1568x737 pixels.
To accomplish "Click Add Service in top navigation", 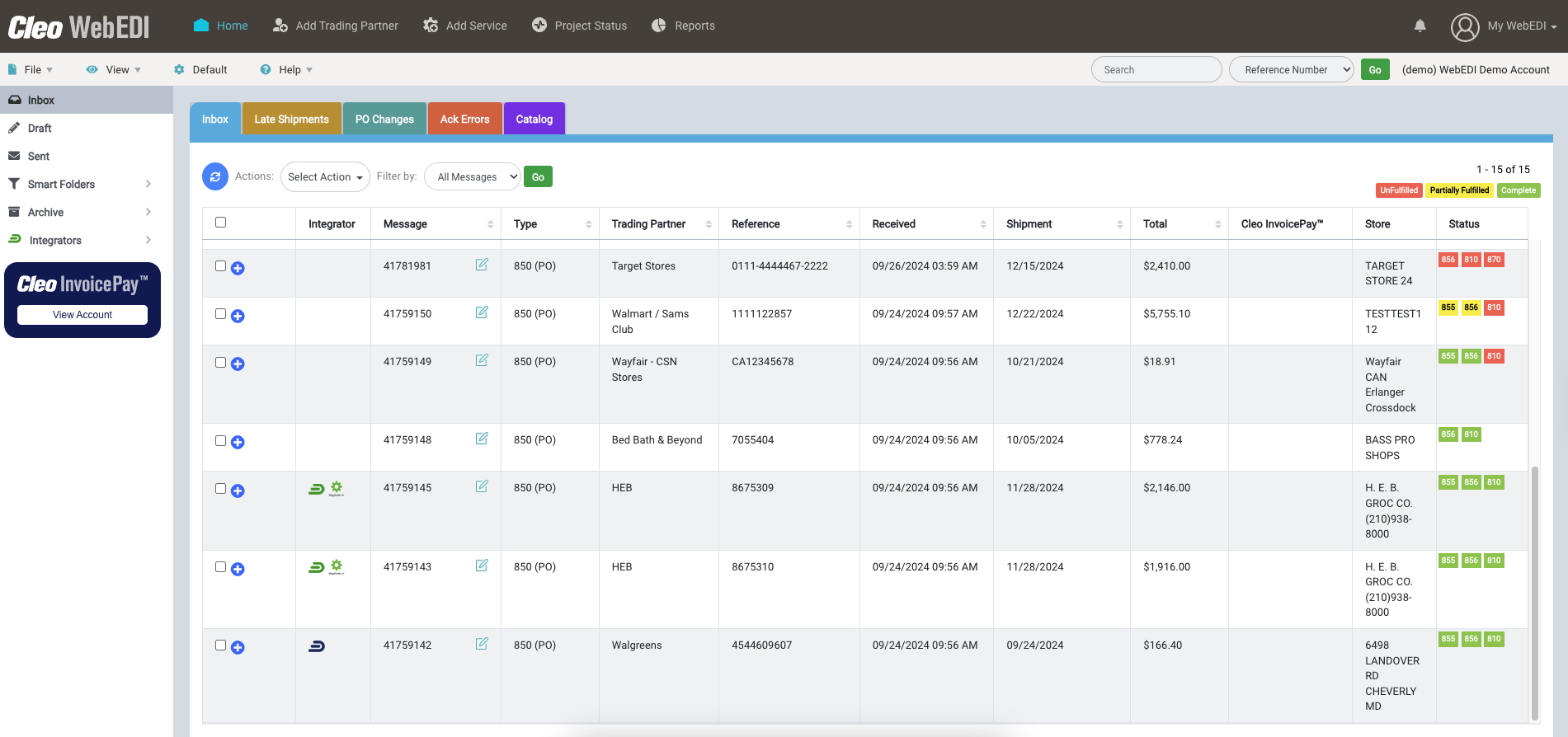I will click(x=465, y=26).
